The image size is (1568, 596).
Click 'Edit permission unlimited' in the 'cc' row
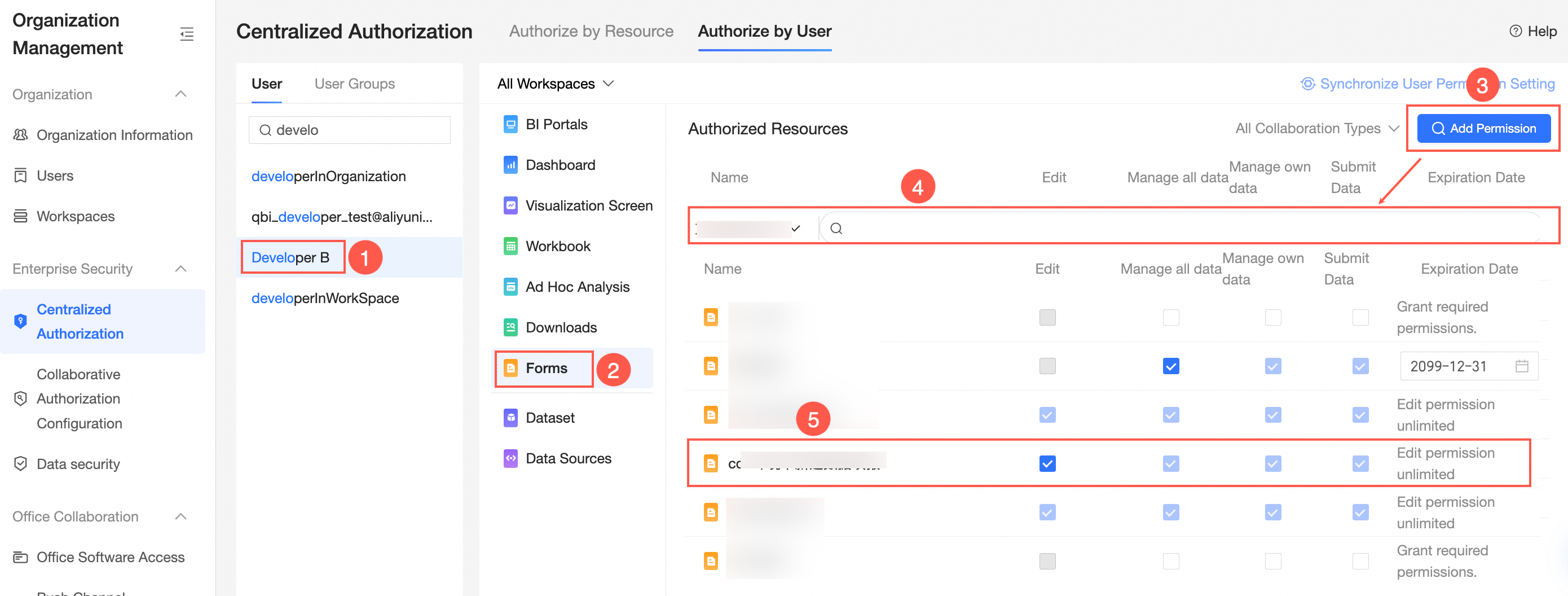(1446, 463)
